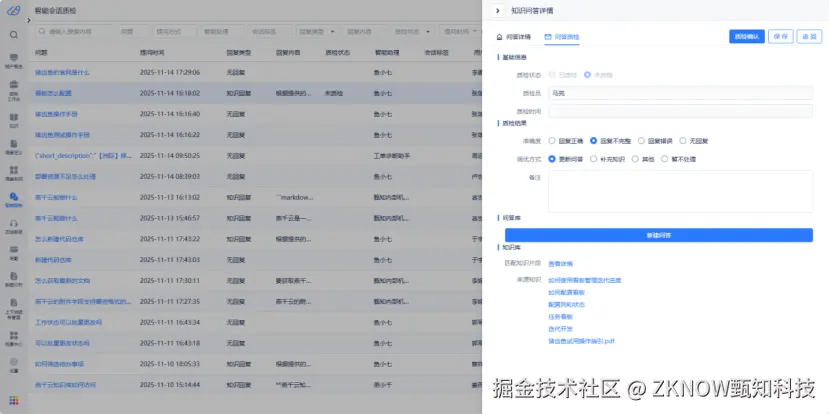The width and height of the screenshot is (829, 414).
Task: Click the 保存 button
Action: (781, 36)
